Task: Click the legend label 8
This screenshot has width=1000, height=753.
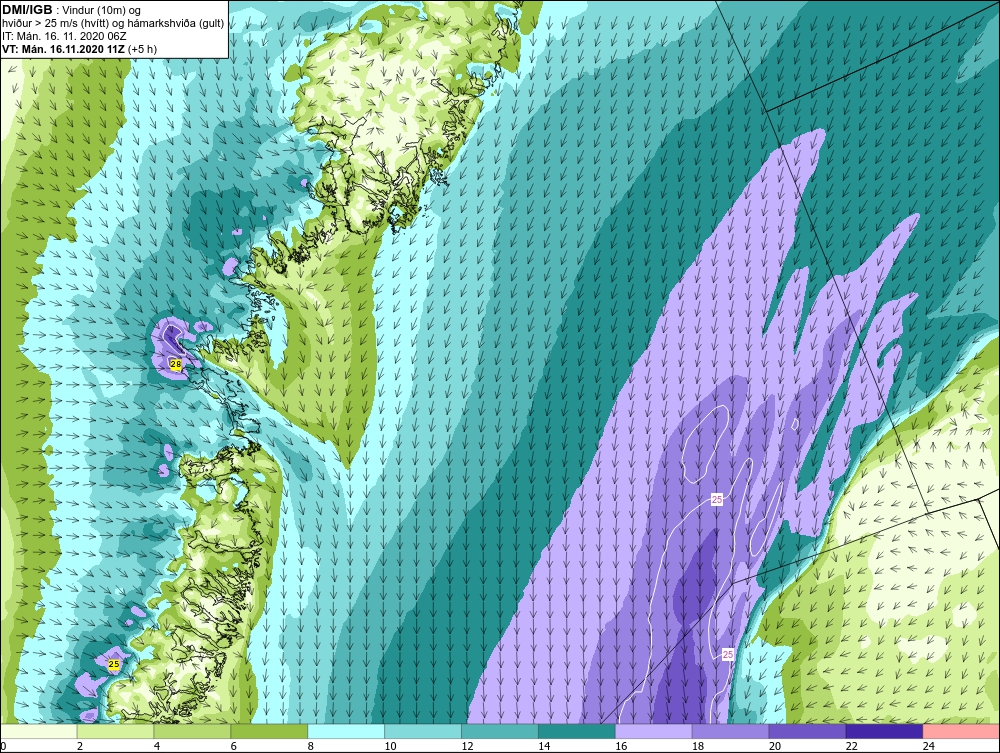Action: 311,746
